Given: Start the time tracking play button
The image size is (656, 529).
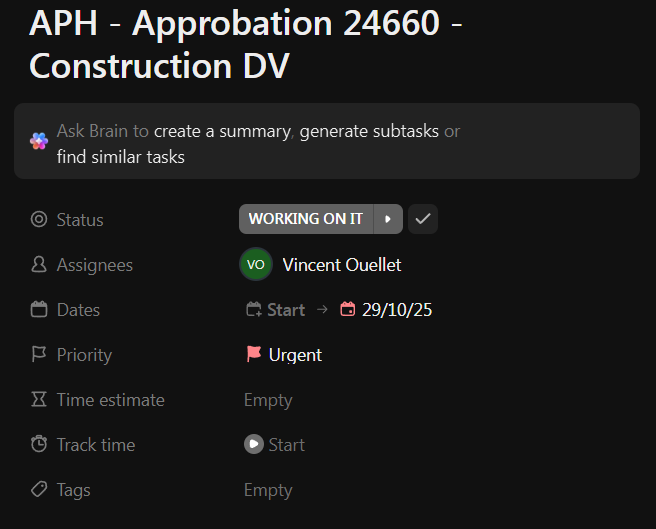Looking at the screenshot, I should tap(254, 445).
